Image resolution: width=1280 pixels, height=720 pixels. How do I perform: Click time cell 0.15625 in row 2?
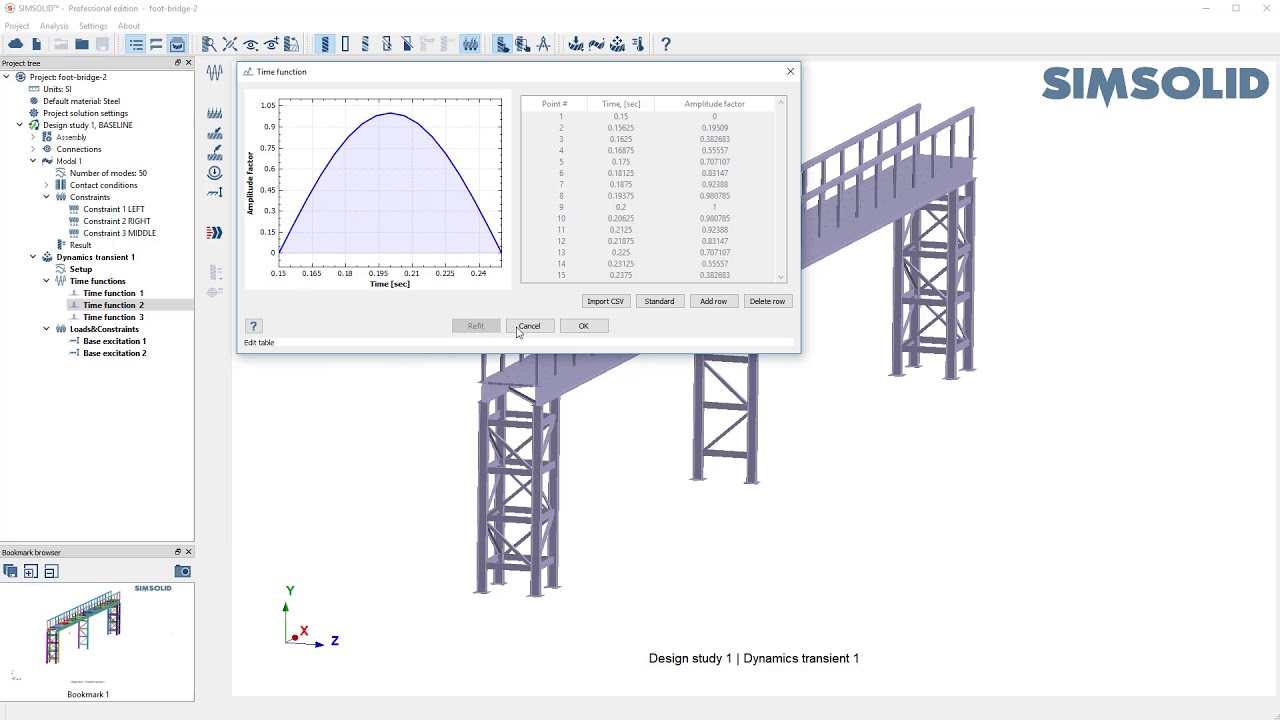click(x=620, y=128)
